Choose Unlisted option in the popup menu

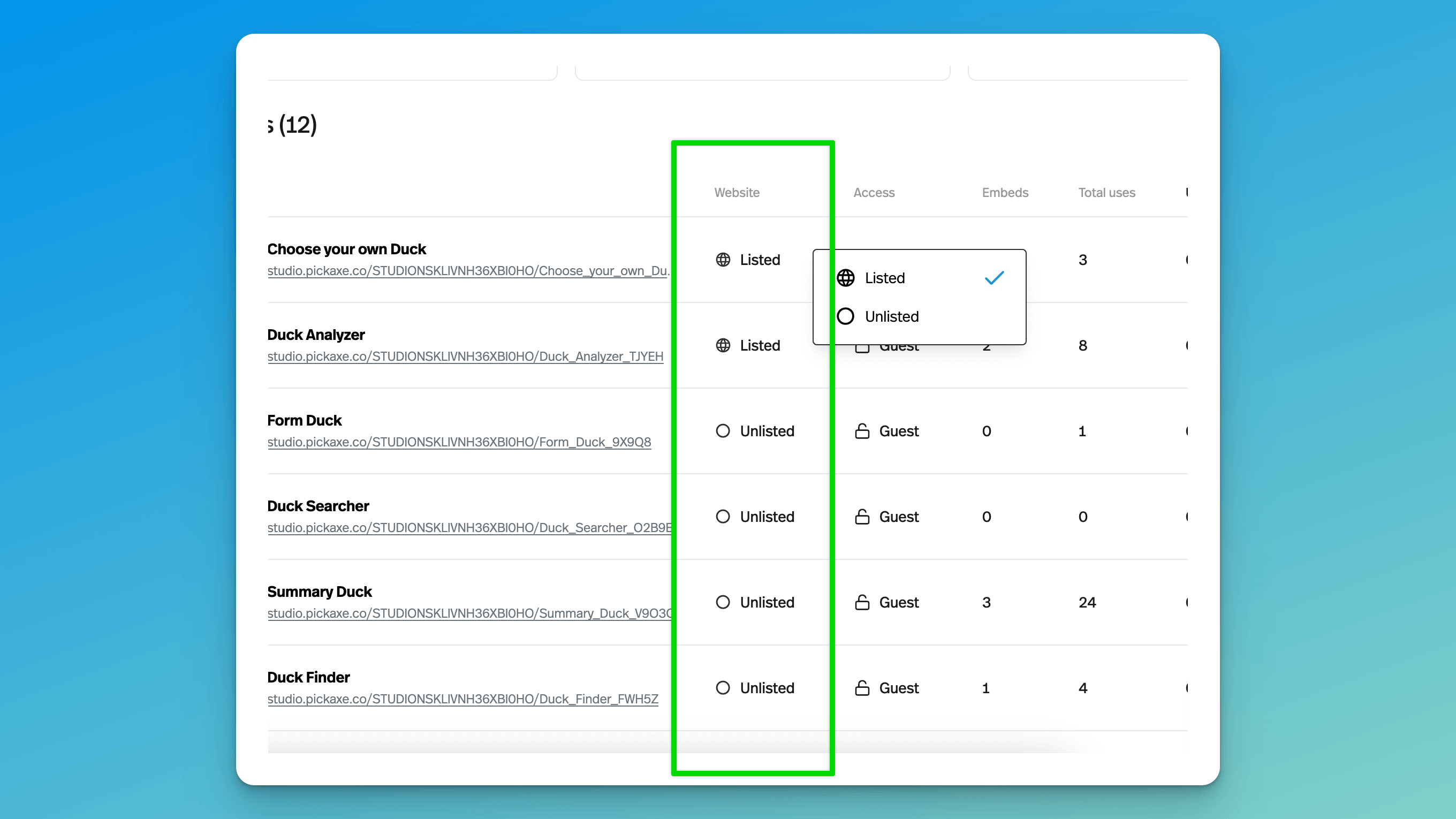(x=891, y=316)
